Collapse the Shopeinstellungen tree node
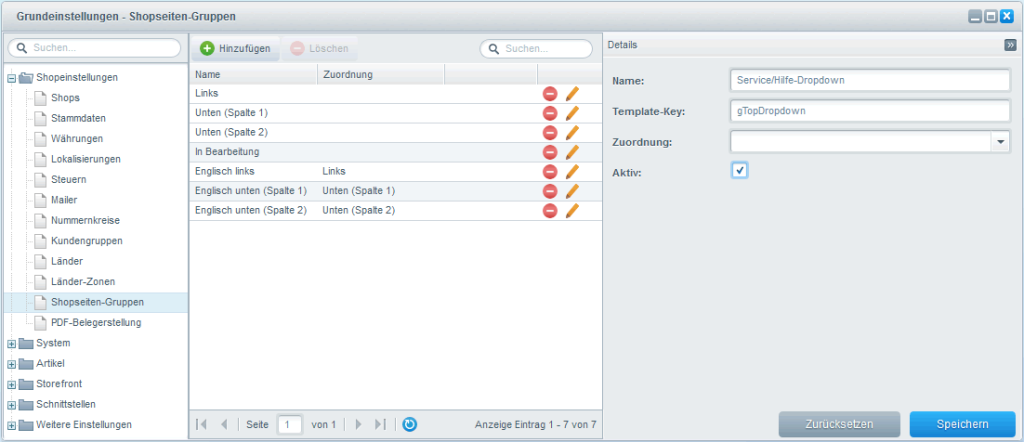The image size is (1024, 442). pos(12,78)
